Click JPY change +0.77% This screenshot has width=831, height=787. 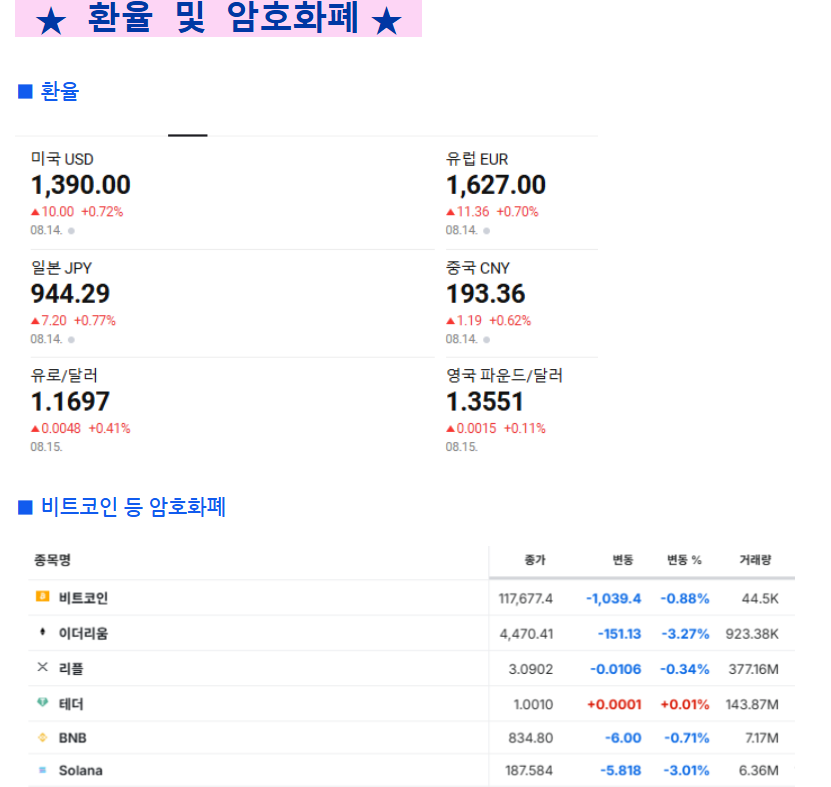[94, 320]
